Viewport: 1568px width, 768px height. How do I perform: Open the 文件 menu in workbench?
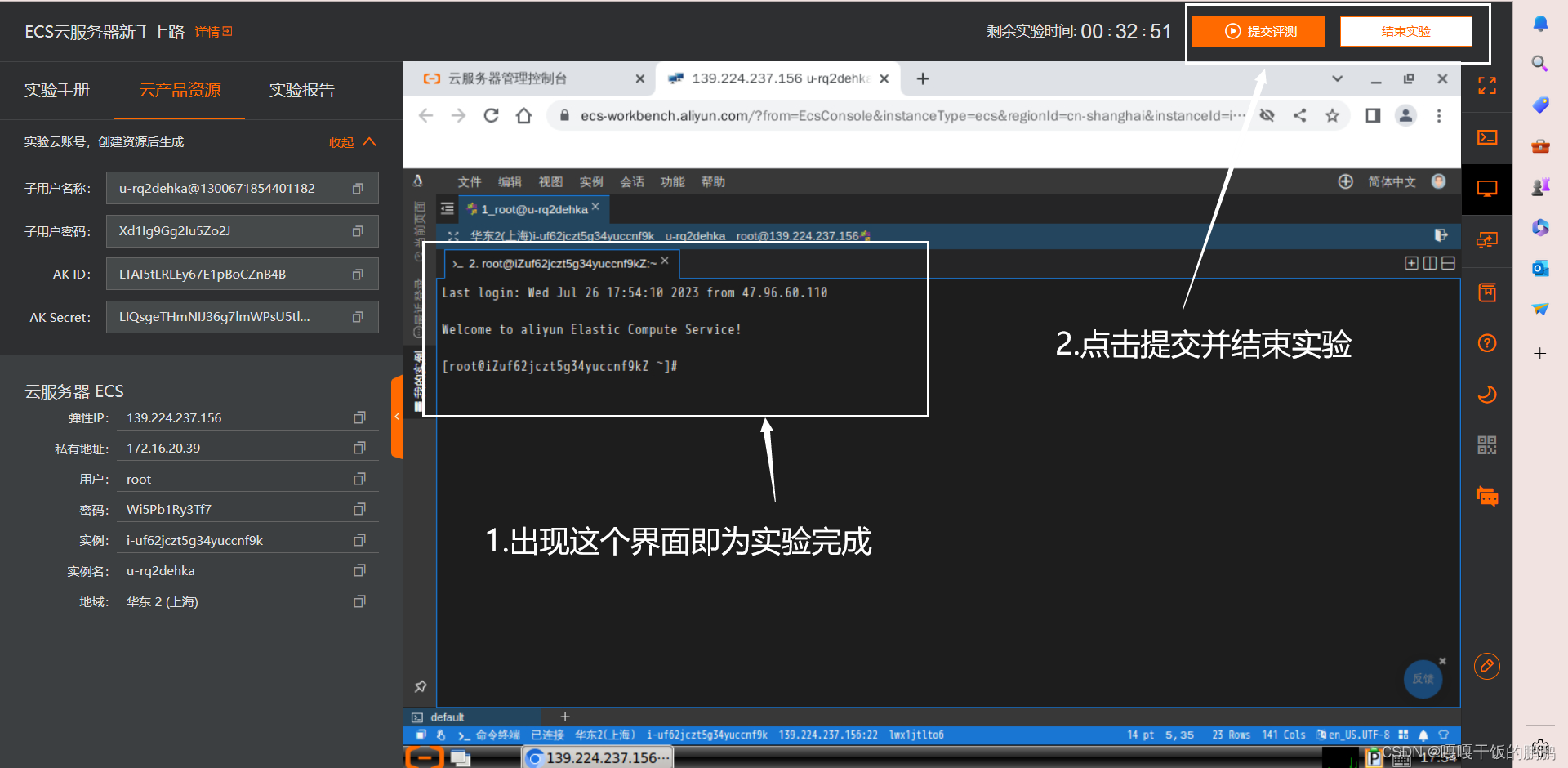tap(470, 181)
